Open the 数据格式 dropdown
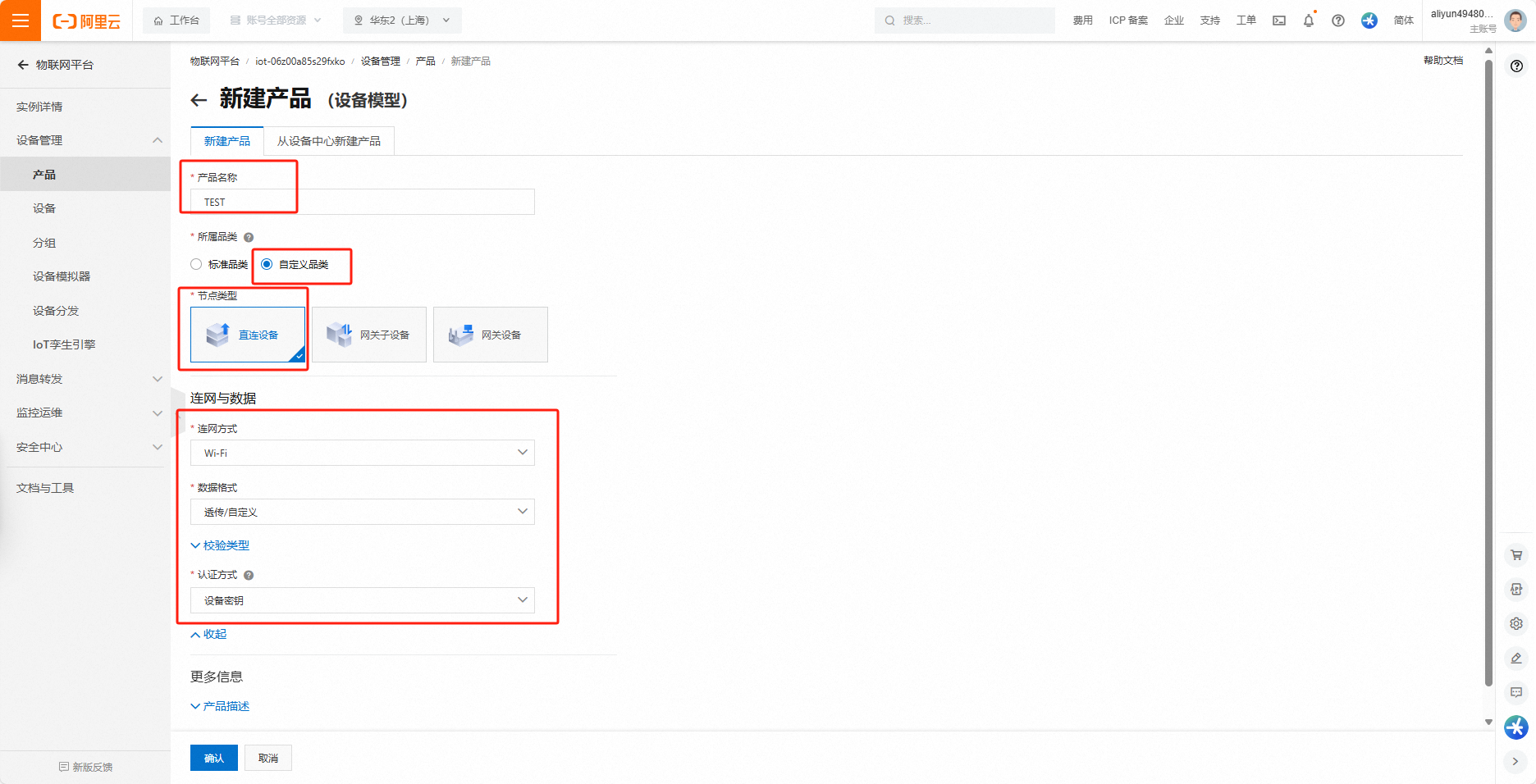The width and height of the screenshot is (1536, 784). pos(363,512)
